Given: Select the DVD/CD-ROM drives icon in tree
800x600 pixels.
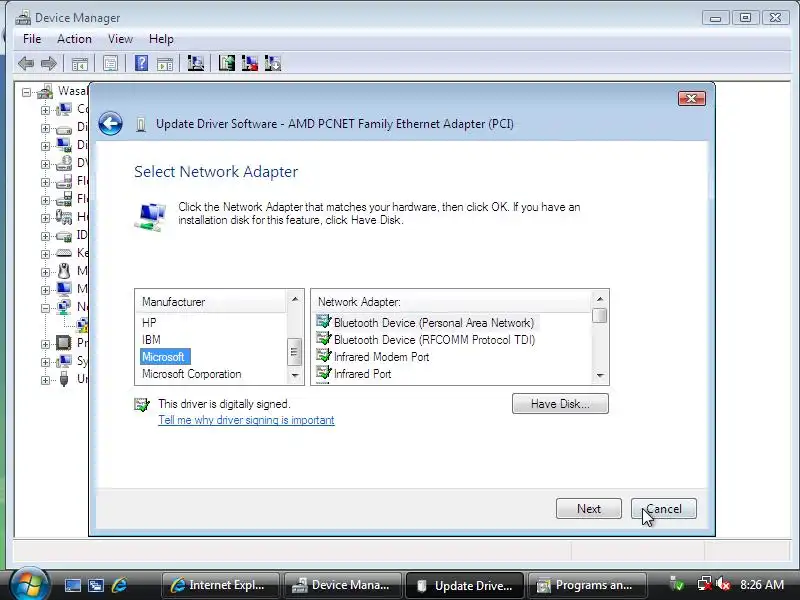Looking at the screenshot, I should click(x=64, y=163).
